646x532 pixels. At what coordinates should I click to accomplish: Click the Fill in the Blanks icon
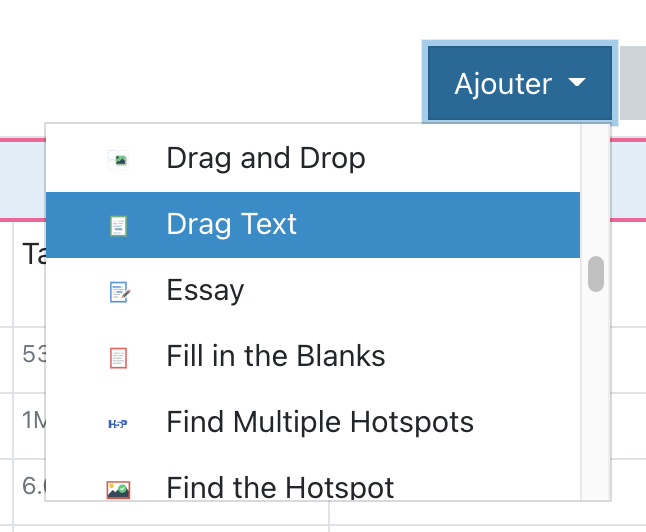pos(119,357)
